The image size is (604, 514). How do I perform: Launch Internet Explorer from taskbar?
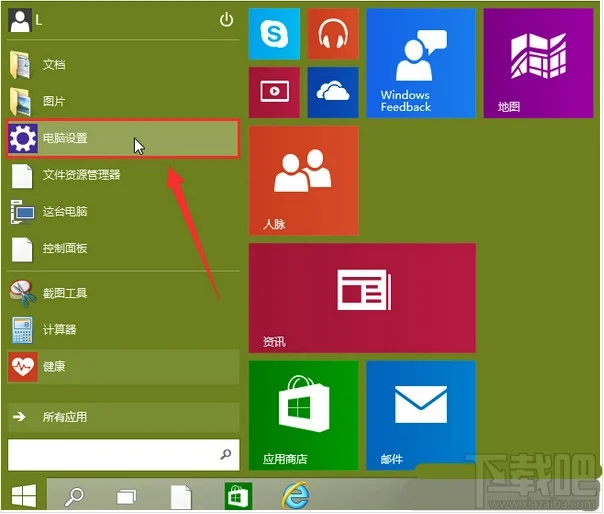(x=296, y=496)
